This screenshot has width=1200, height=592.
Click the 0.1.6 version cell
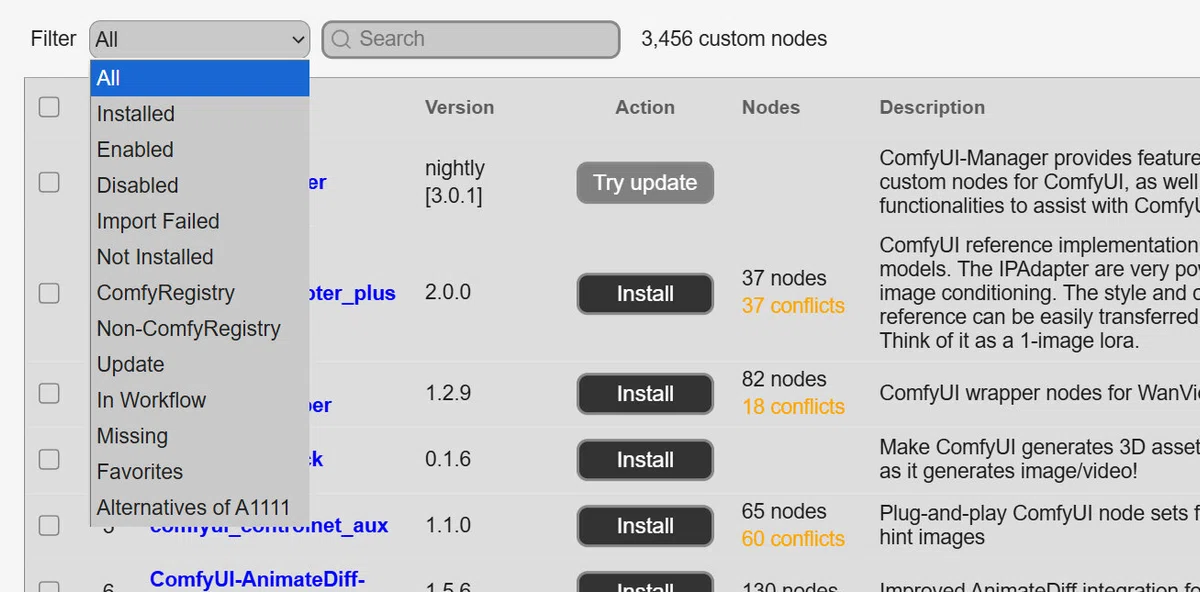[448, 459]
